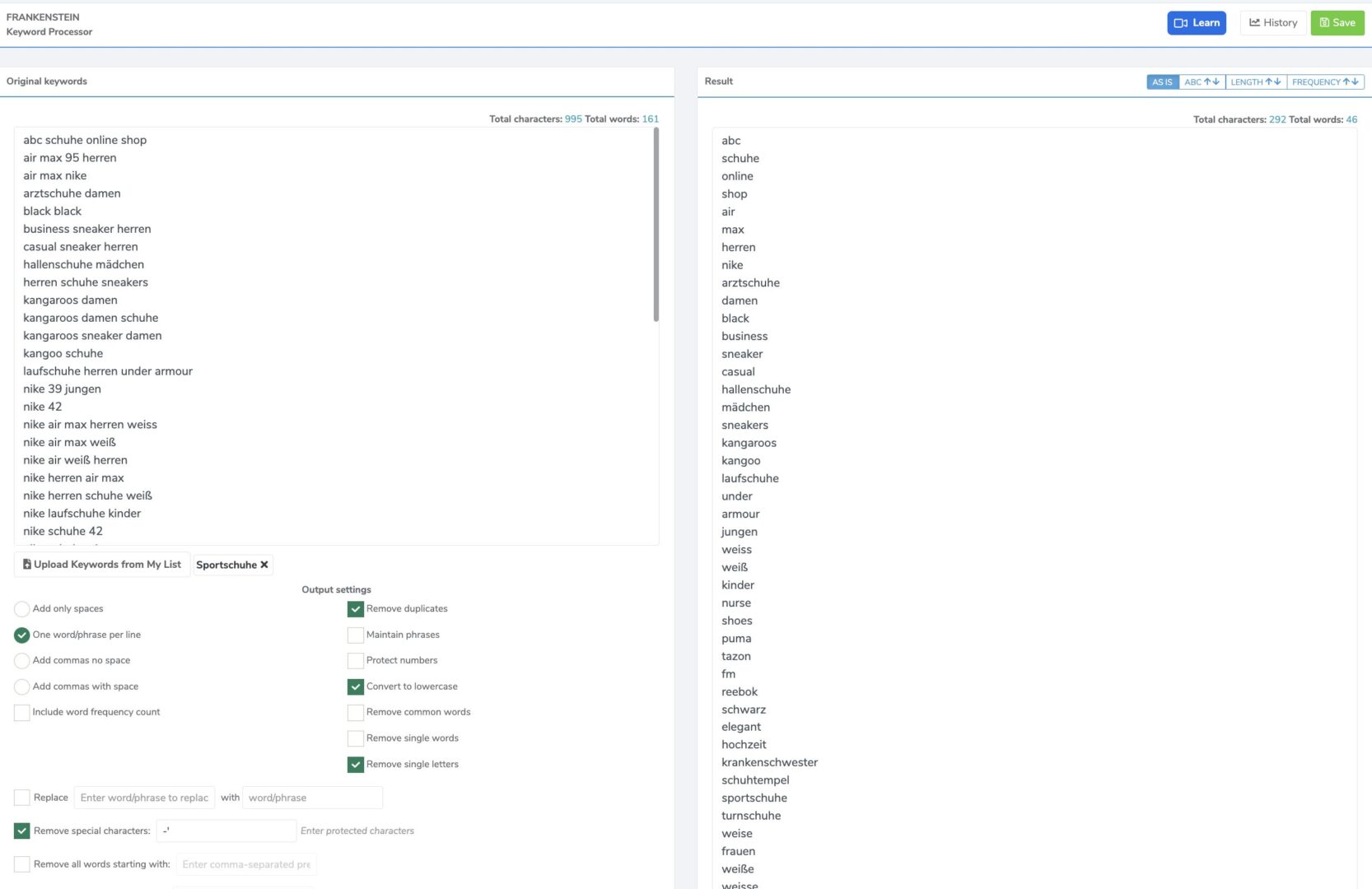1372x889 pixels.
Task: Enable Protect numbers checkbox
Action: (356, 661)
